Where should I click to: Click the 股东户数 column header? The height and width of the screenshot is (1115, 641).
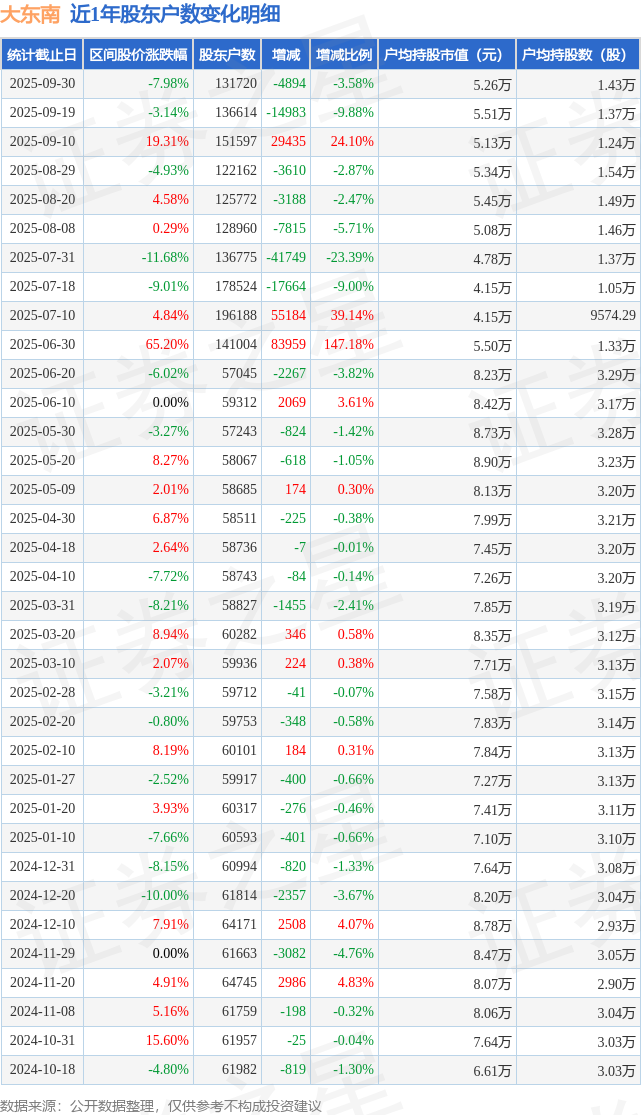[227, 55]
